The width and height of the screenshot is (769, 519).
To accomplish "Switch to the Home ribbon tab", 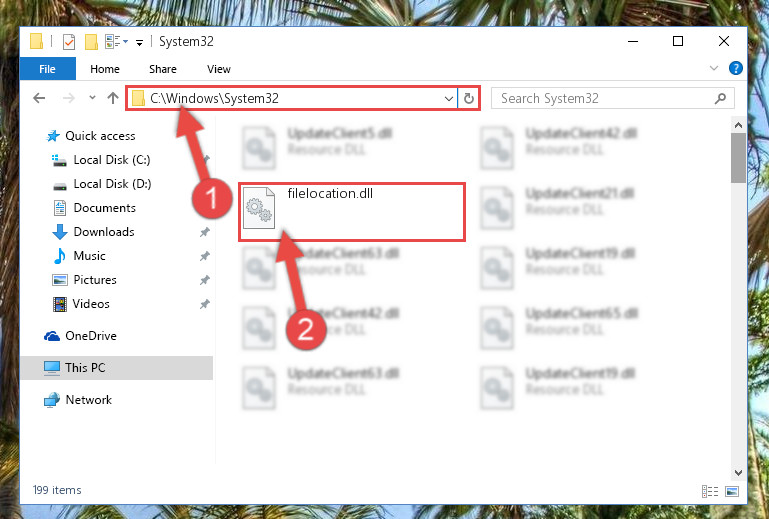I will point(104,69).
